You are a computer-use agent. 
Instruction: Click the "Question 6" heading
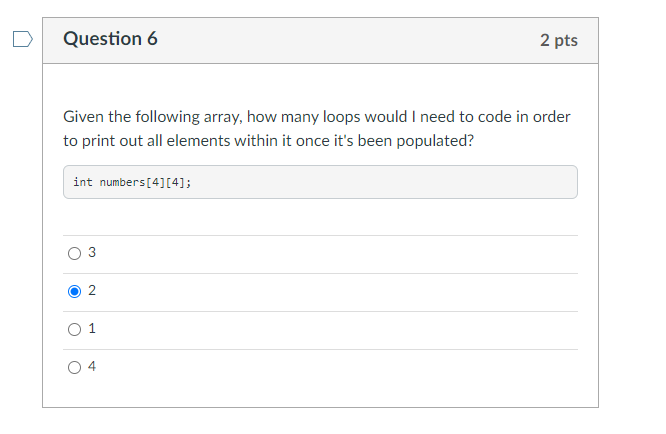click(x=110, y=40)
